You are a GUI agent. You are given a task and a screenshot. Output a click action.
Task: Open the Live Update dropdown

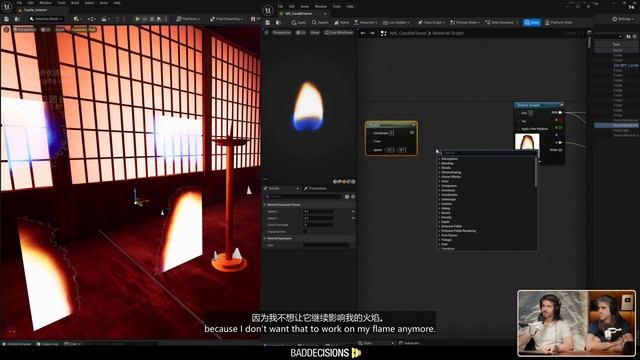[x=396, y=22]
